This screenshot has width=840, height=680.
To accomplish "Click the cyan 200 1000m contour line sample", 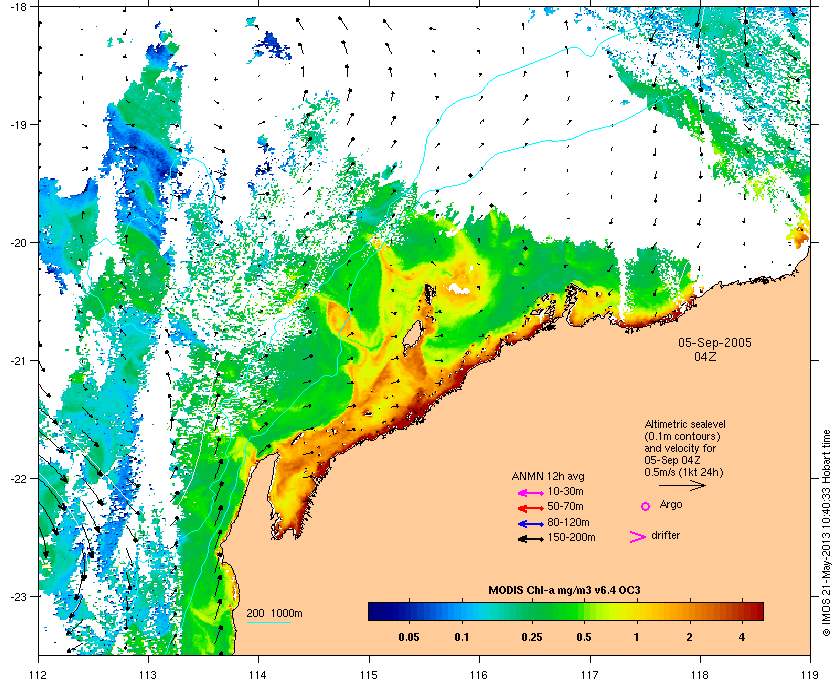I will tap(268, 622).
